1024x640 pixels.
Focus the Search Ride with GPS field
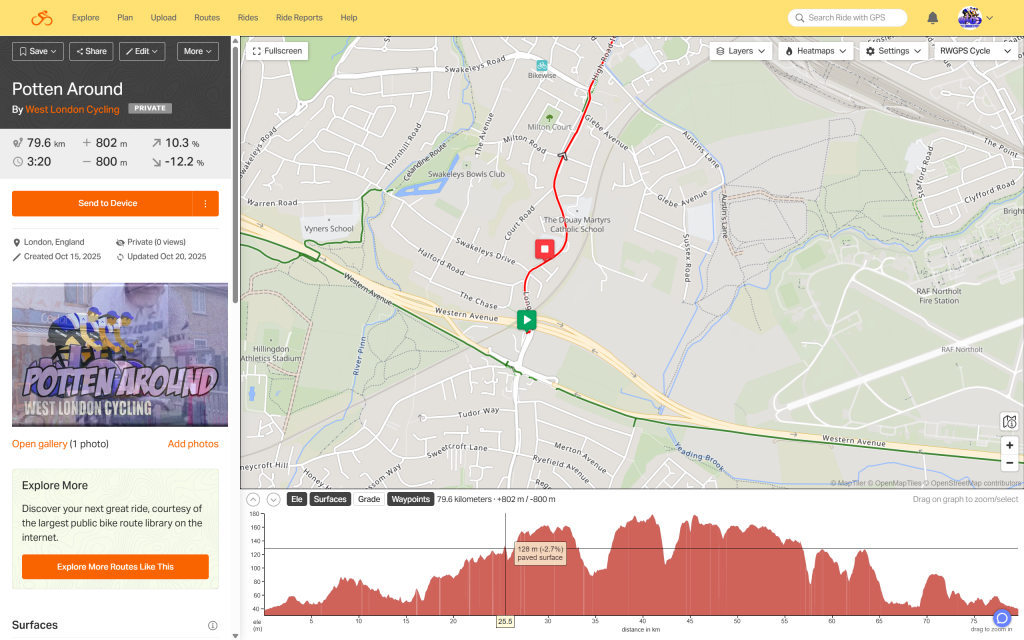tap(852, 18)
